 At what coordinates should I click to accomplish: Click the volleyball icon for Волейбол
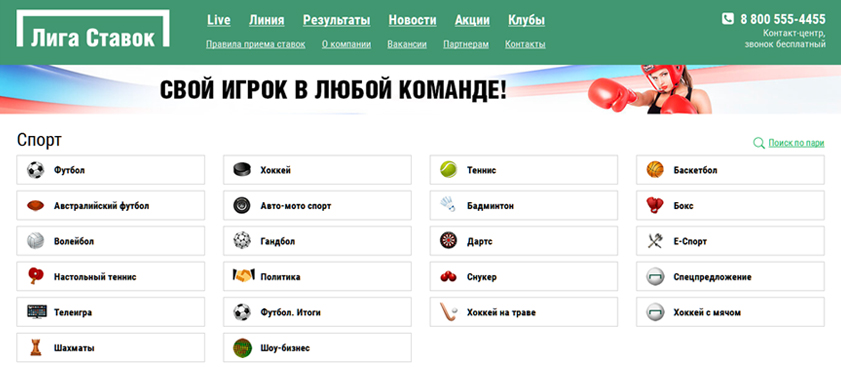35,241
